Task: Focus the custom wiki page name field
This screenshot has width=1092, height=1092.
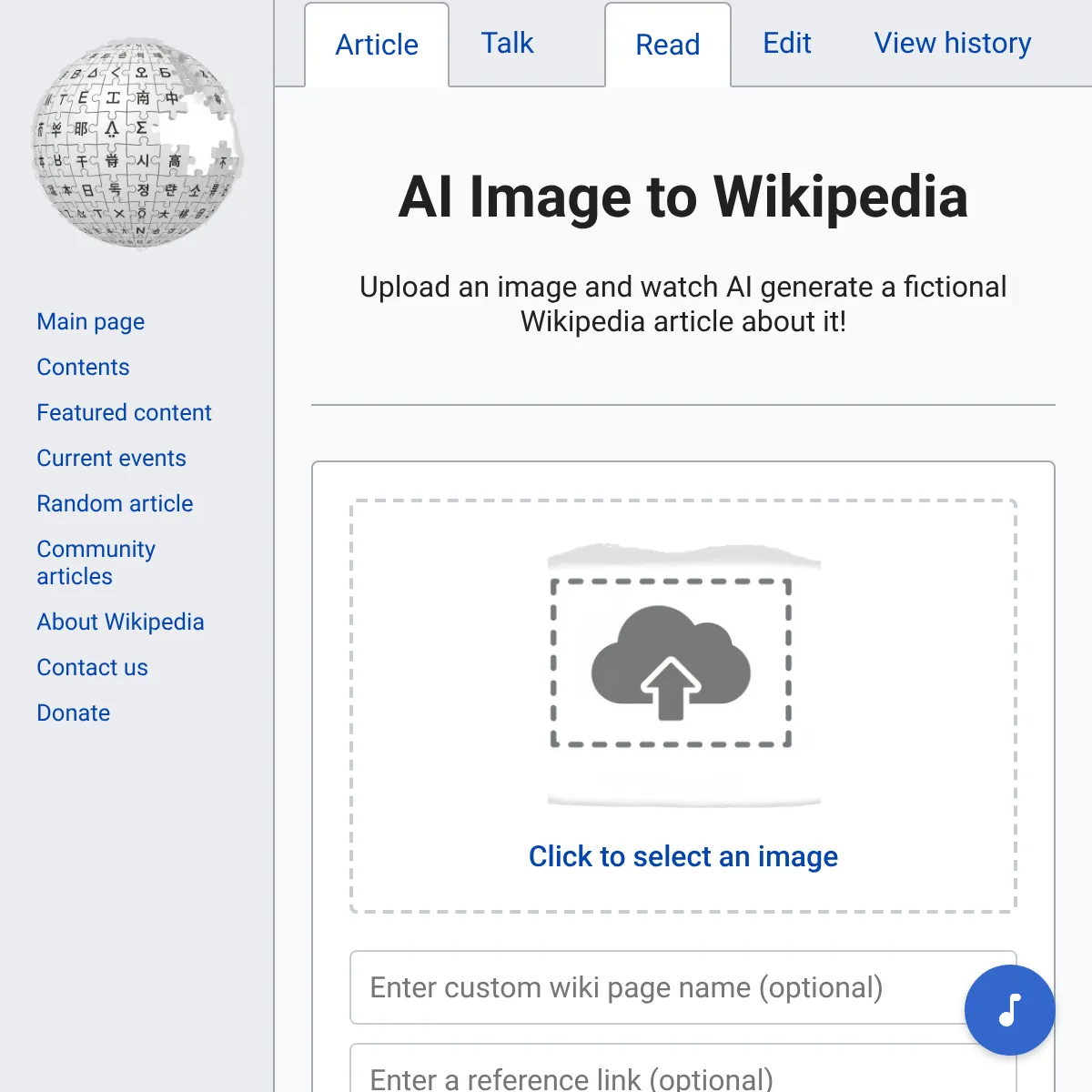Action: (683, 987)
